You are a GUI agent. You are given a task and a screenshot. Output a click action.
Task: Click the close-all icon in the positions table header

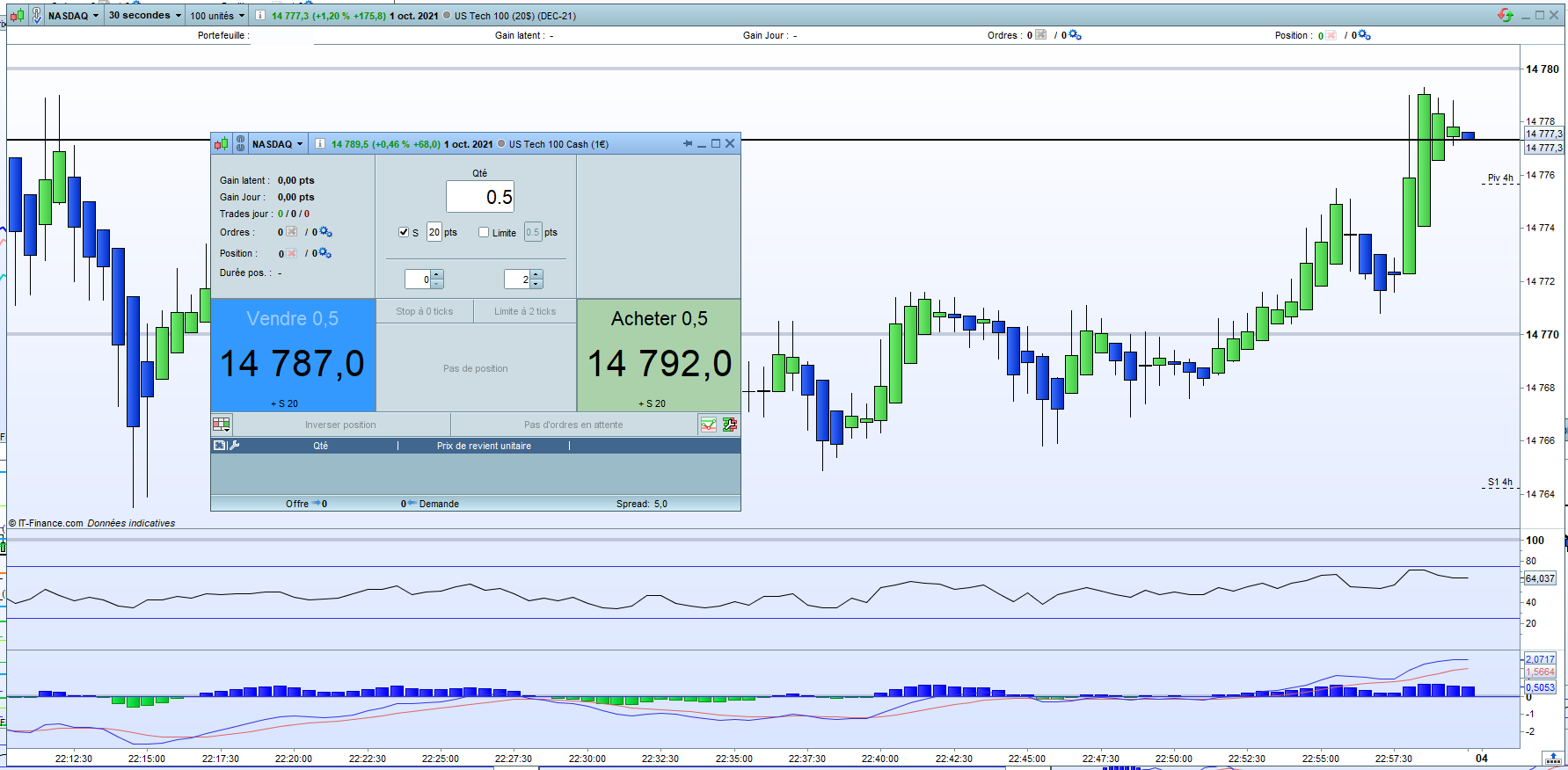[219, 446]
